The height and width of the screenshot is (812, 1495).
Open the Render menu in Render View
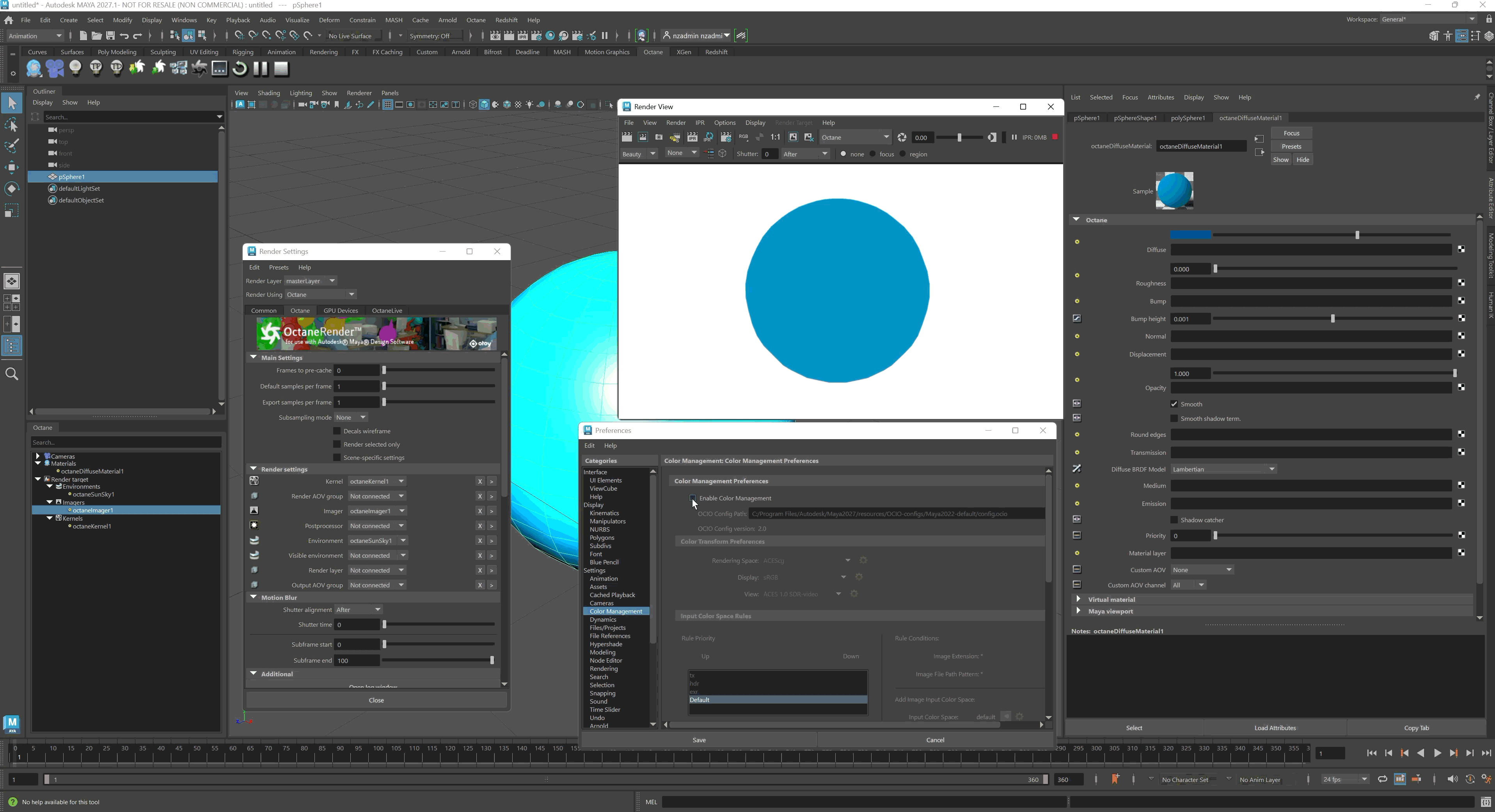click(676, 123)
